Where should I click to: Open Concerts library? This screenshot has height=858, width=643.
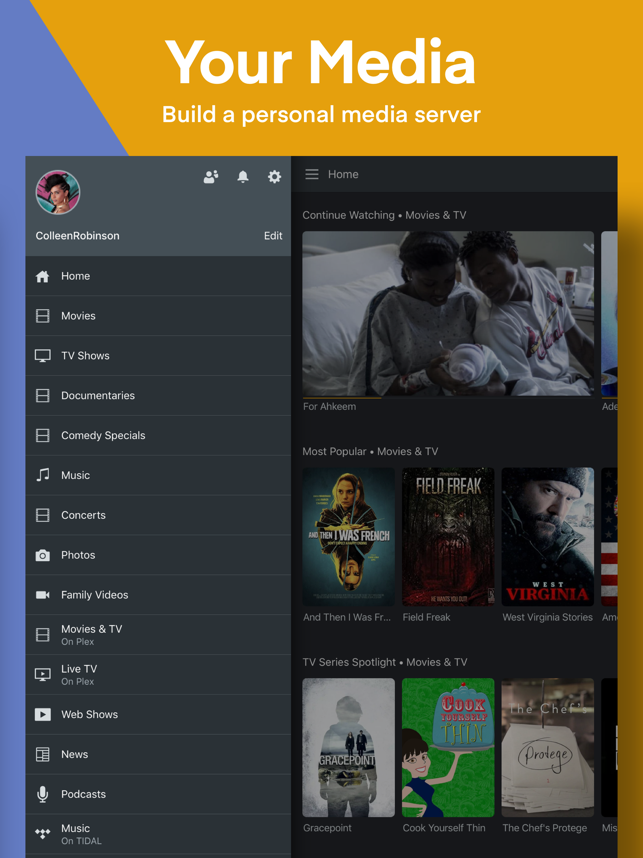pos(159,515)
